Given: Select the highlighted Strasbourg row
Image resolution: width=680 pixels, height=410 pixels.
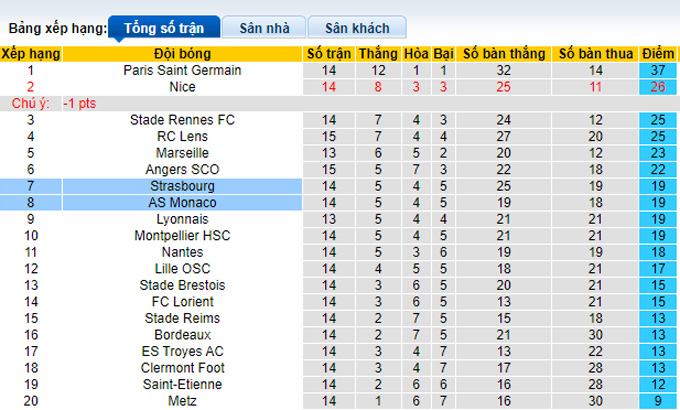Looking at the screenshot, I should coord(183,186).
